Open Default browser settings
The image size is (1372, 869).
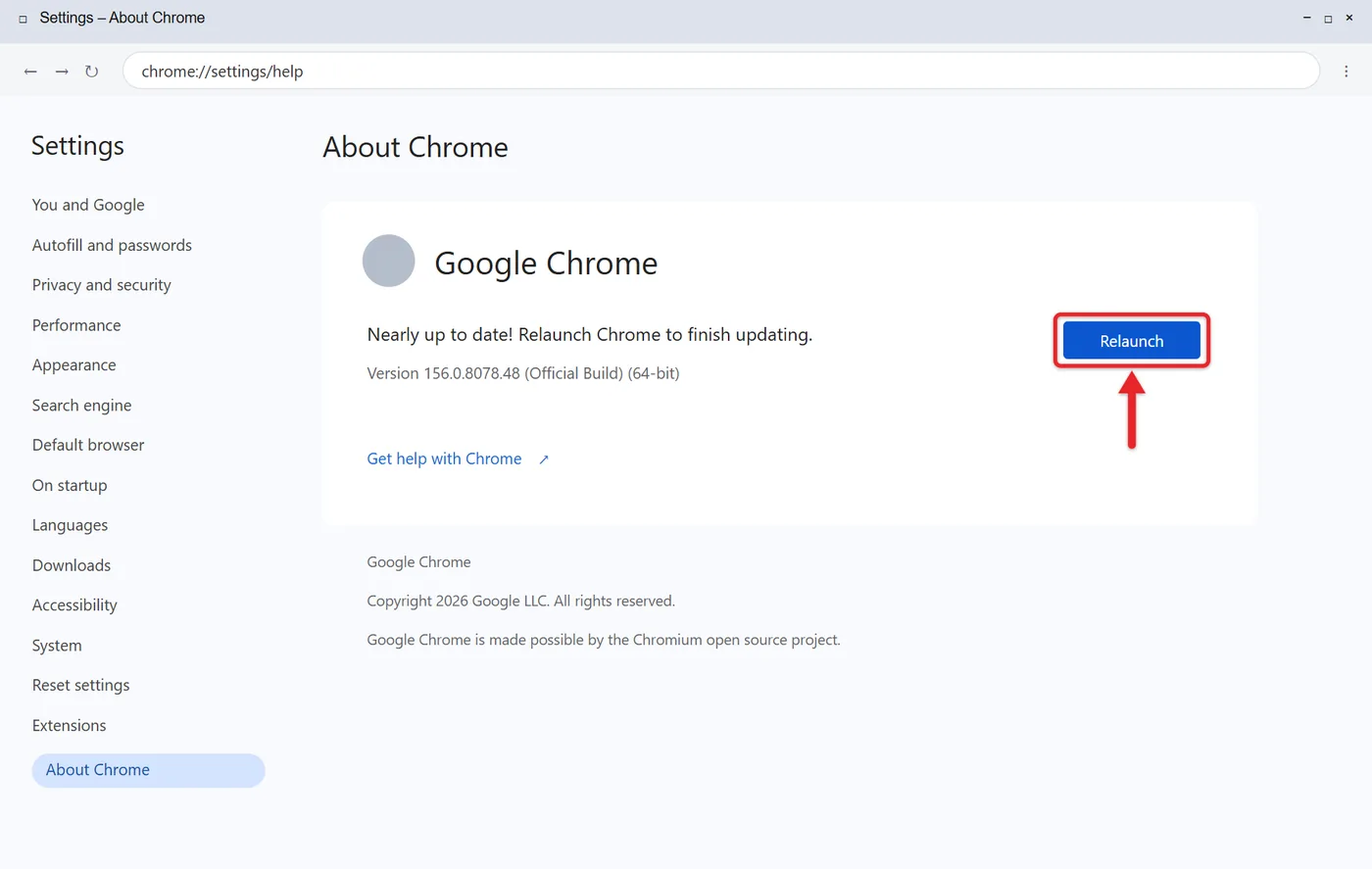click(88, 445)
